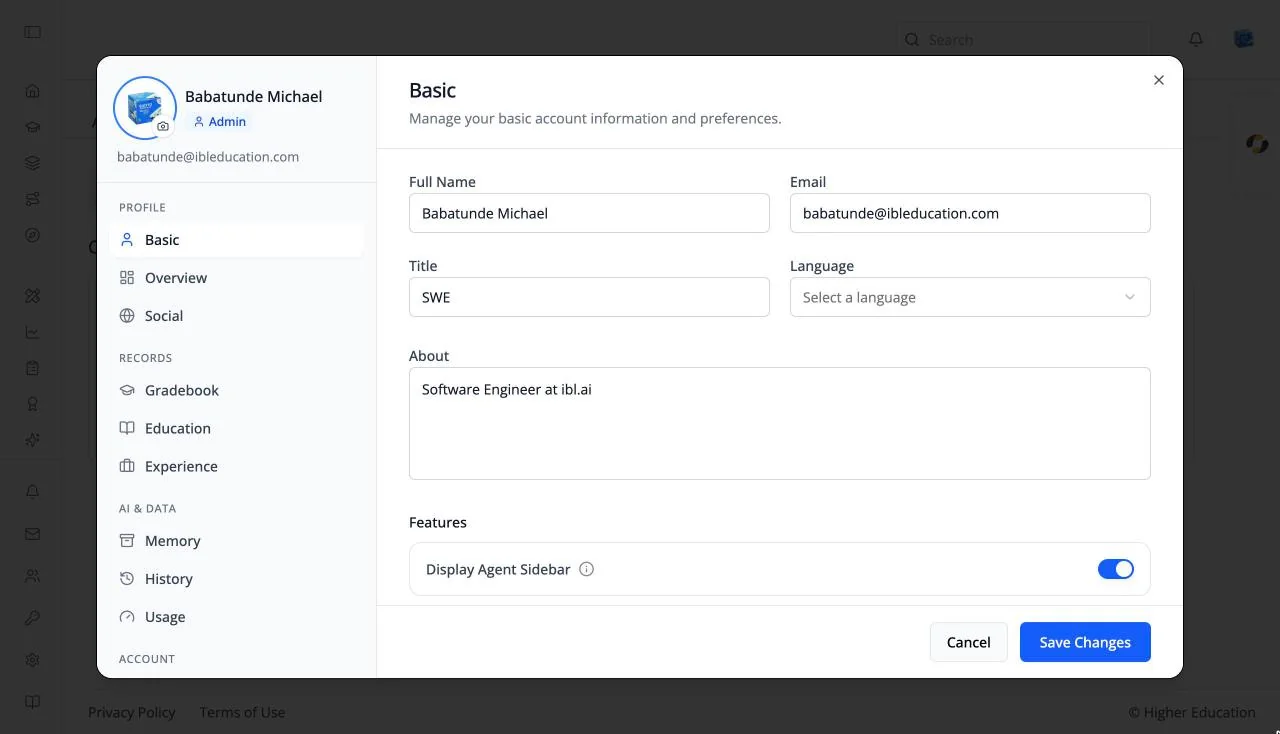Click the Search box in top bar
The width and height of the screenshot is (1280, 734).
(x=1023, y=40)
